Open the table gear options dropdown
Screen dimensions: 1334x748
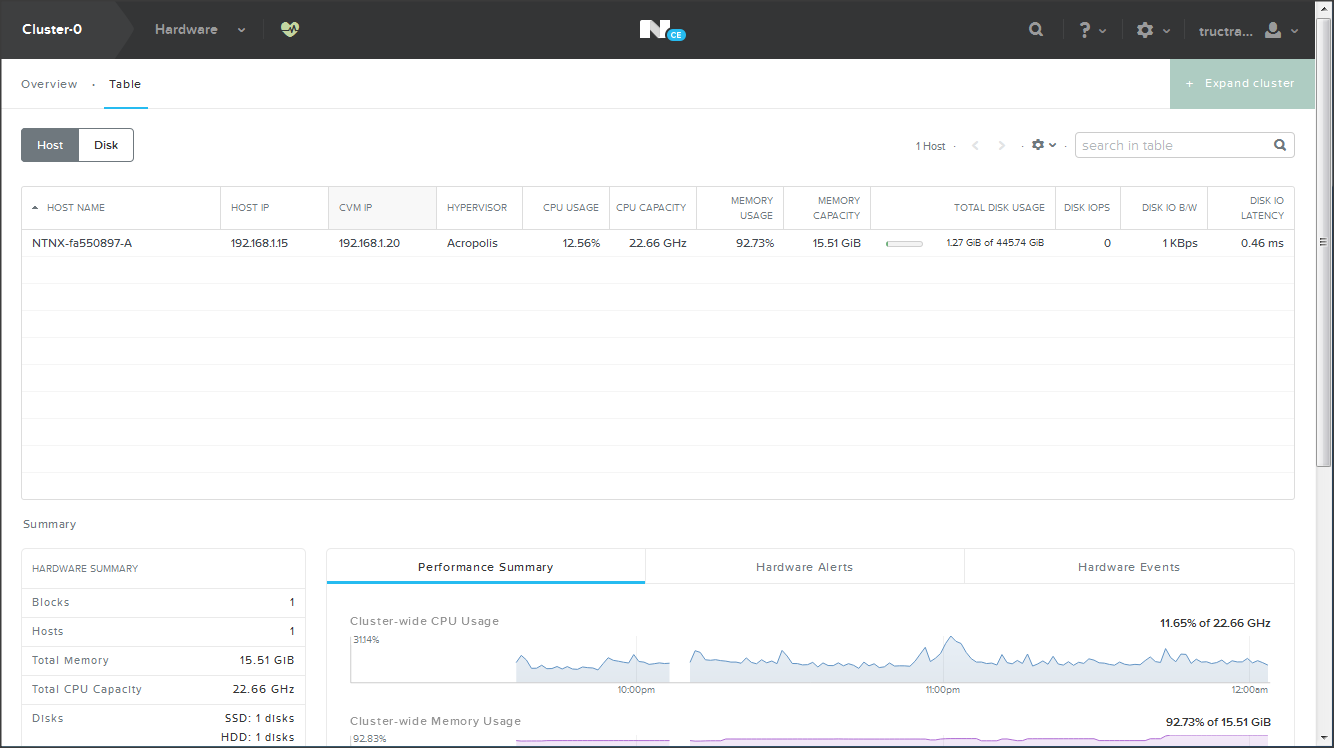coord(1044,145)
